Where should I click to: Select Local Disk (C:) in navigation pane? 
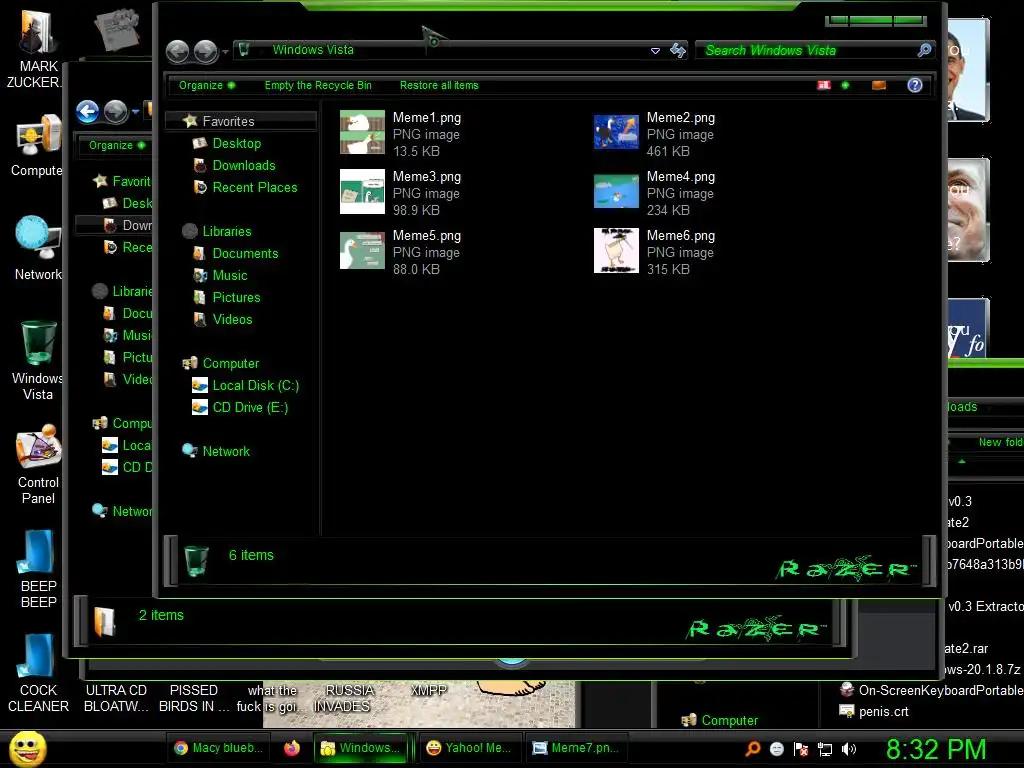pos(245,385)
